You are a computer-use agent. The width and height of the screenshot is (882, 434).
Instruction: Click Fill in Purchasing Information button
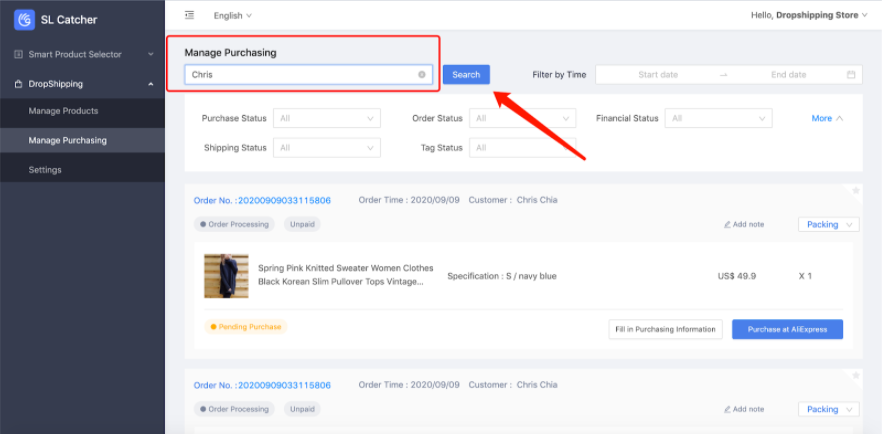665,329
